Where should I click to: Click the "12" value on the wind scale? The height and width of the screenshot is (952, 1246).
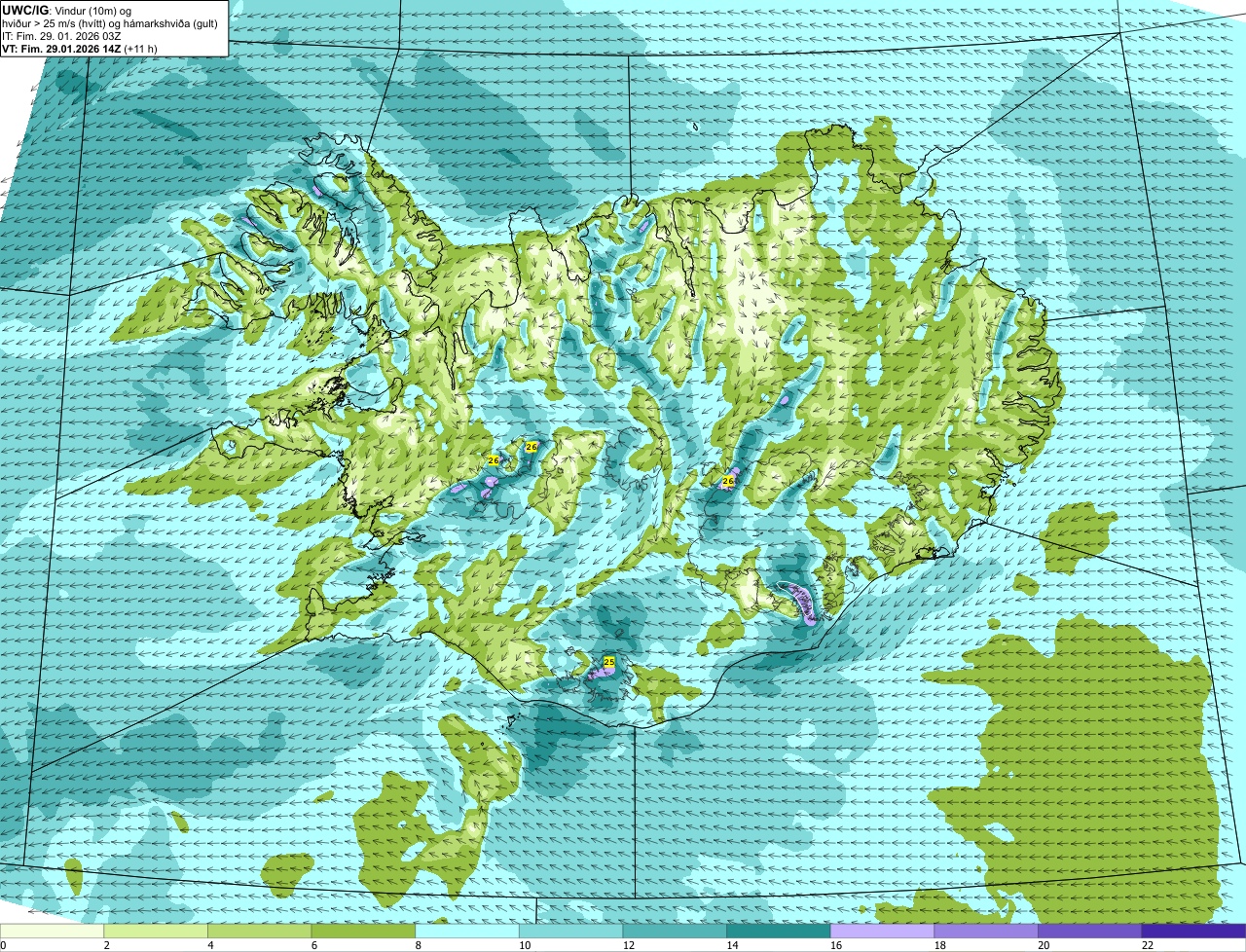pyautogui.click(x=628, y=945)
